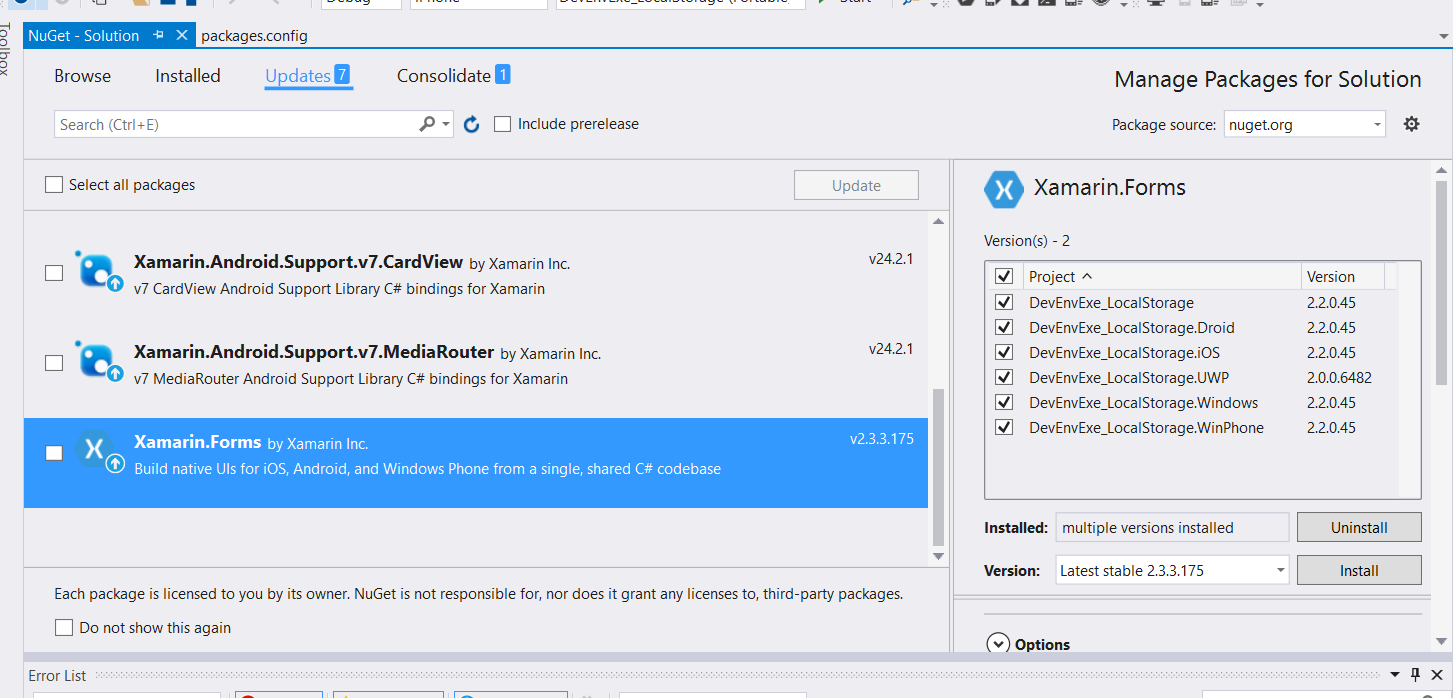Switch to packages.config document tab
This screenshot has width=1453, height=698.
point(255,36)
